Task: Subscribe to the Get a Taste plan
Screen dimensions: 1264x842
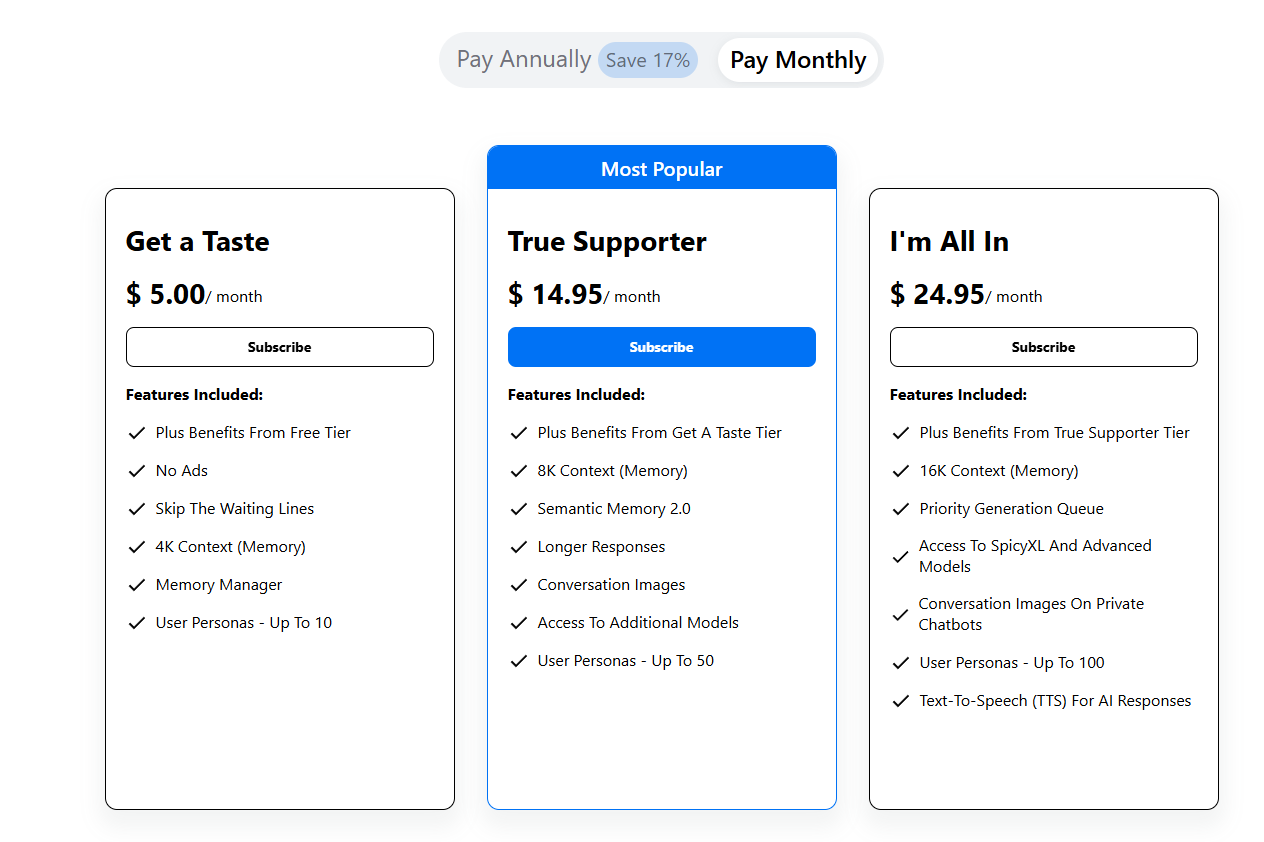Action: (x=280, y=347)
